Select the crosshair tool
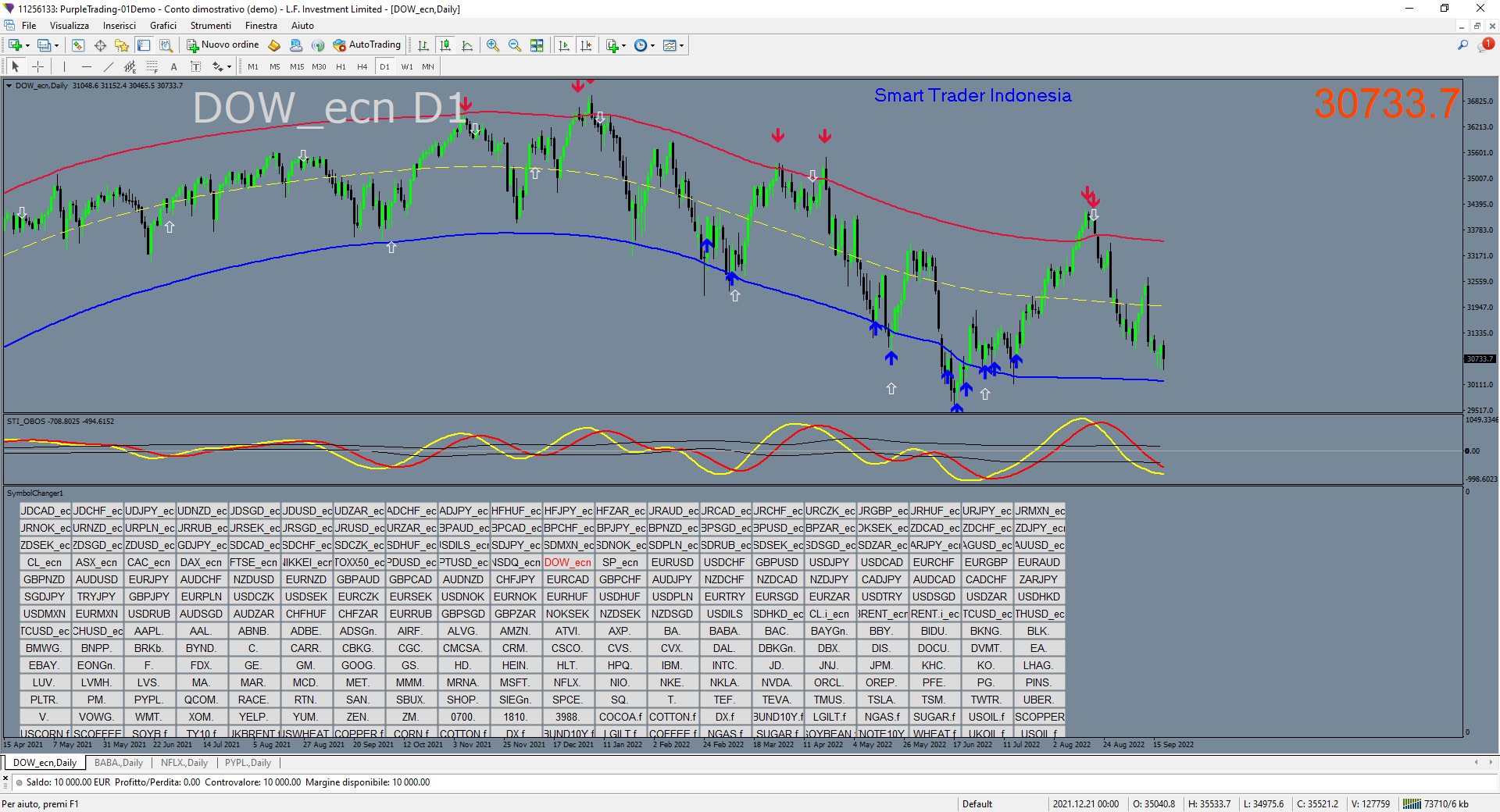The height and width of the screenshot is (812, 1500). [37, 66]
